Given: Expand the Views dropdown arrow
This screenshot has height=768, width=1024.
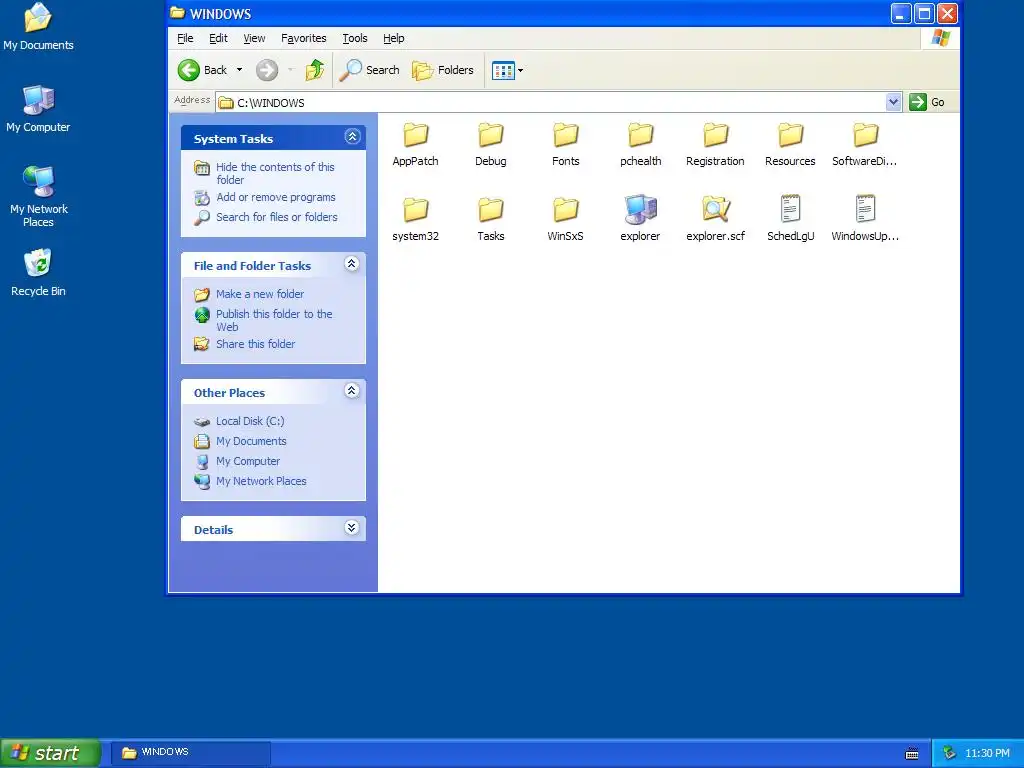Looking at the screenshot, I should point(520,71).
